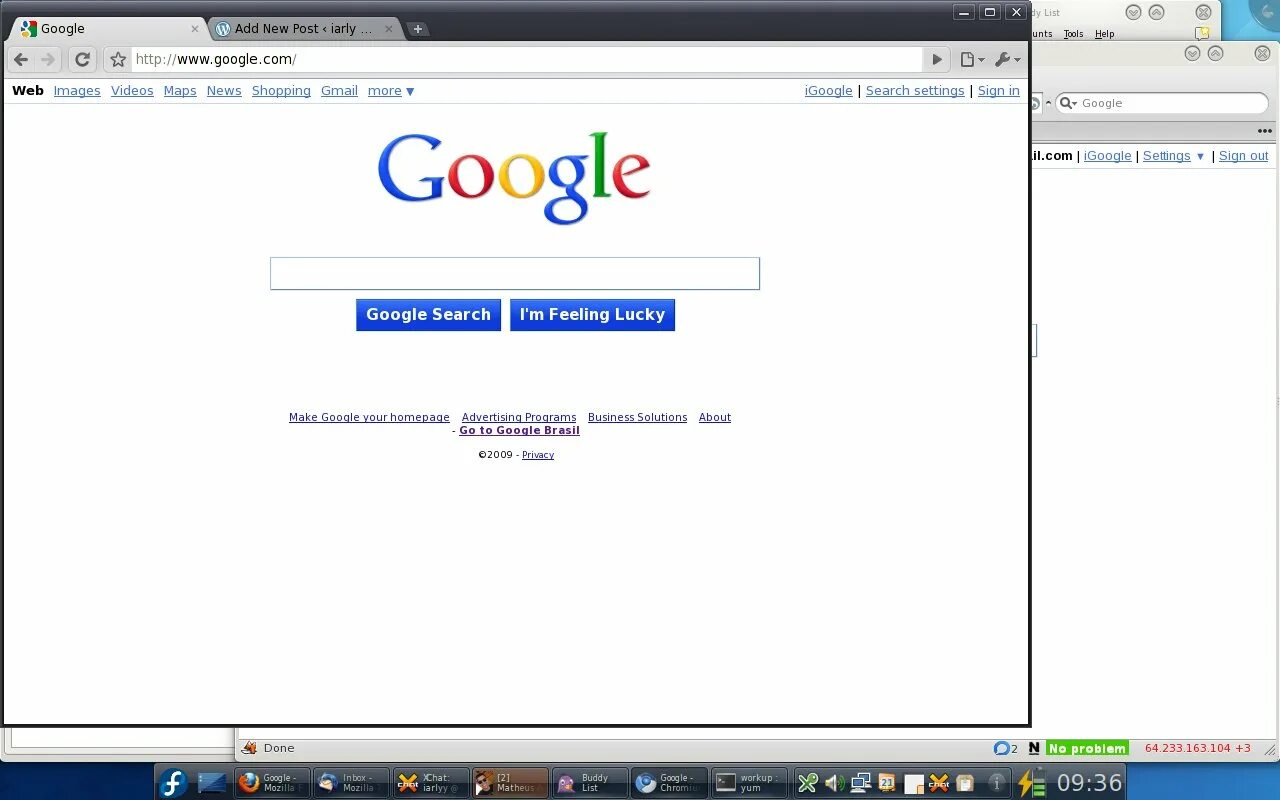This screenshot has width=1280, height=800.
Task: Click the green No problem status indicator
Action: (1087, 748)
